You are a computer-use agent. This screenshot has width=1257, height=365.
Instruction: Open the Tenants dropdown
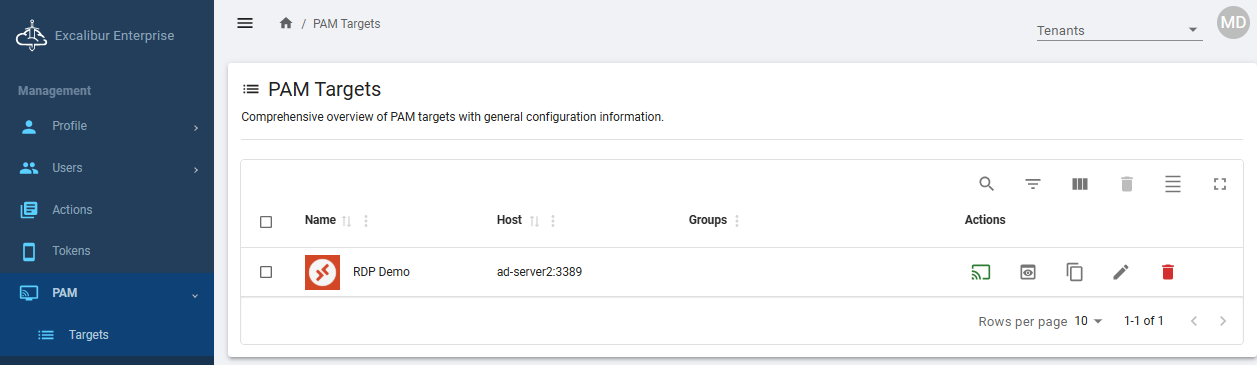coord(1118,30)
